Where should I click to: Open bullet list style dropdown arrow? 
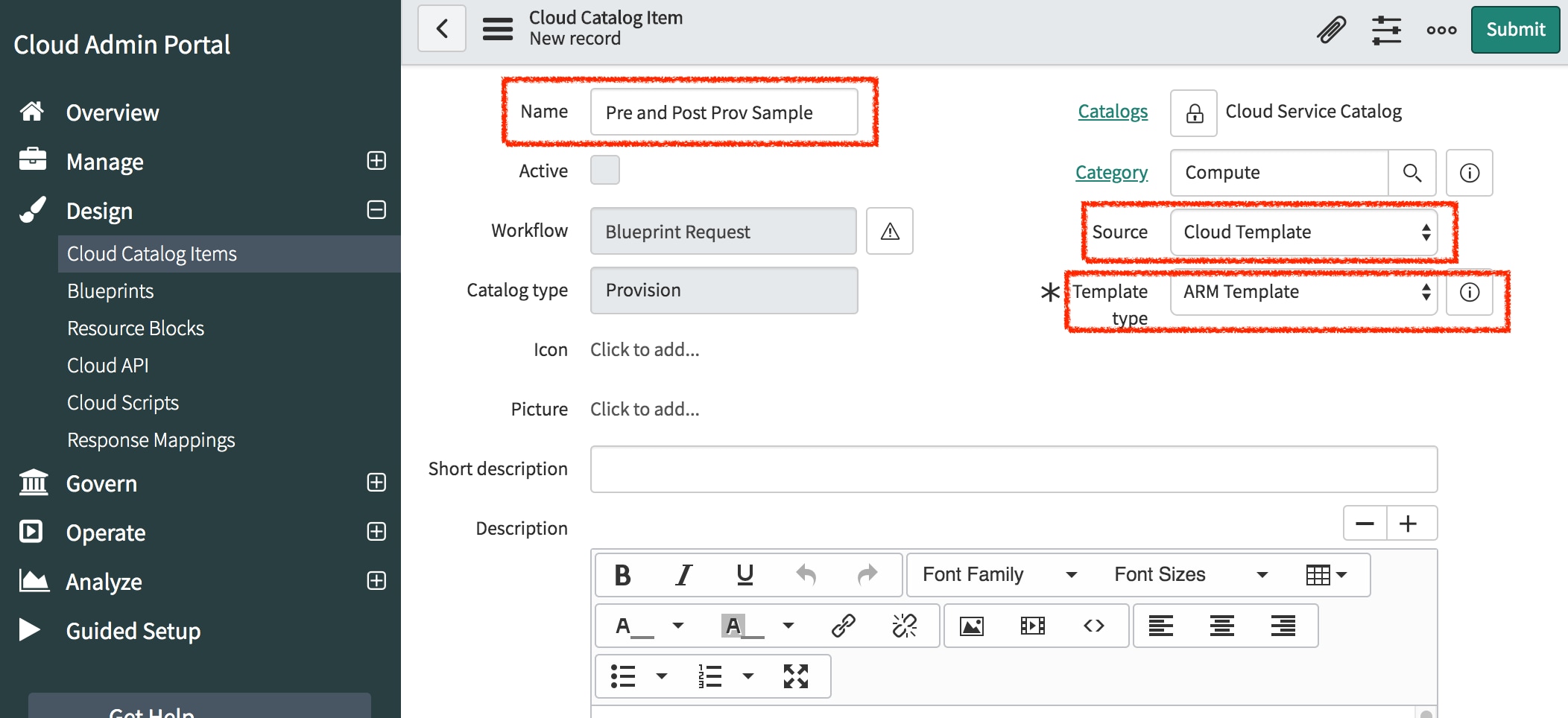pyautogui.click(x=661, y=676)
